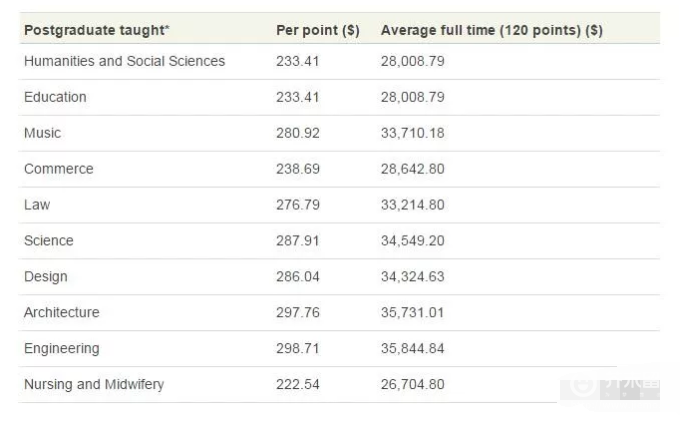Screen dimensions: 688x421
Task: Click the Music row label
Action: pyautogui.click(x=43, y=133)
